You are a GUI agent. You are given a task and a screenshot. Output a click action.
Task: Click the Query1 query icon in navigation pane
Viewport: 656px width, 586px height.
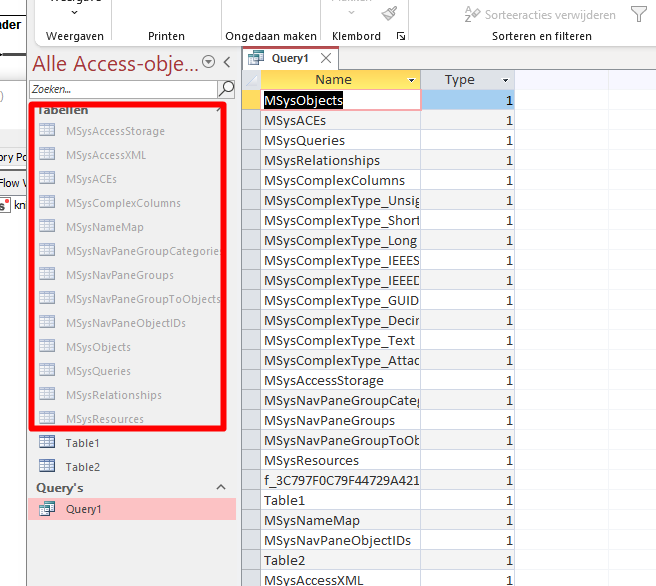tap(47, 509)
